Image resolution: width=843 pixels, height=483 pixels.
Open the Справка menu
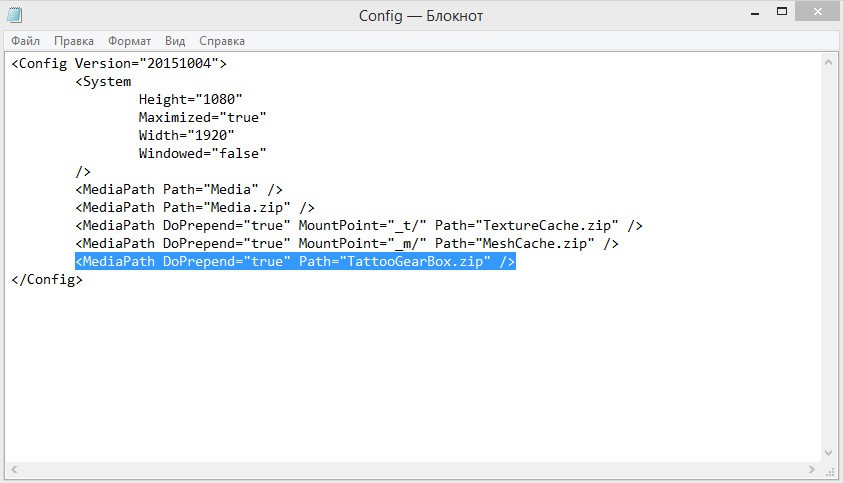(x=222, y=41)
